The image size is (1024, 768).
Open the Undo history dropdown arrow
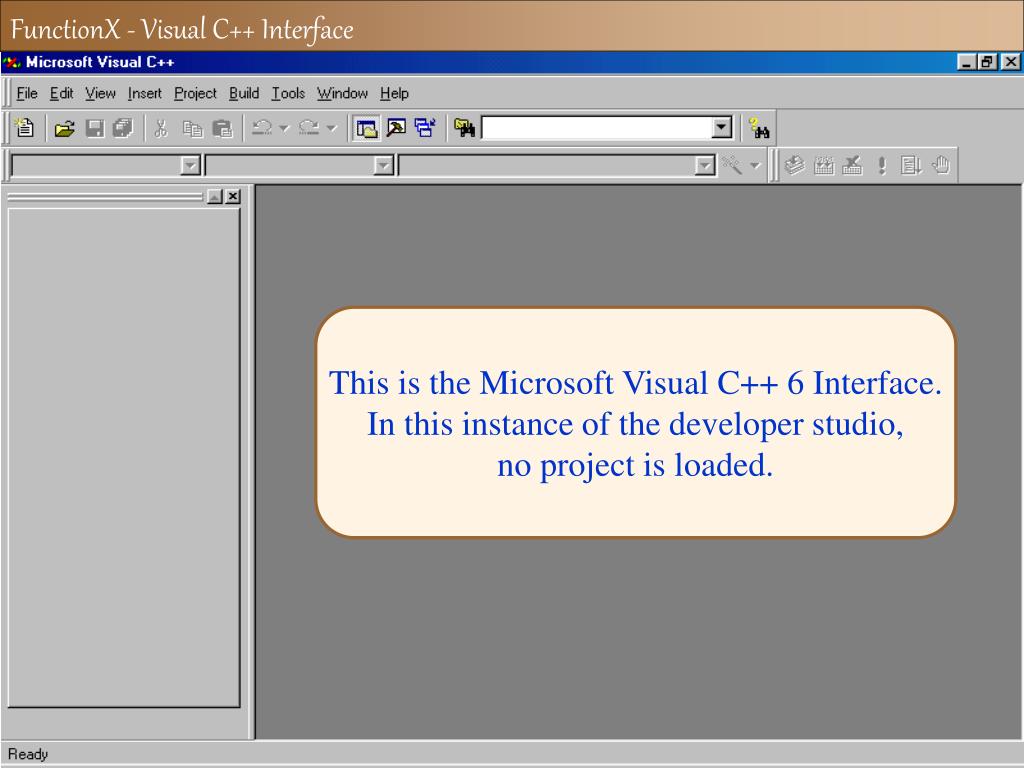coord(284,128)
